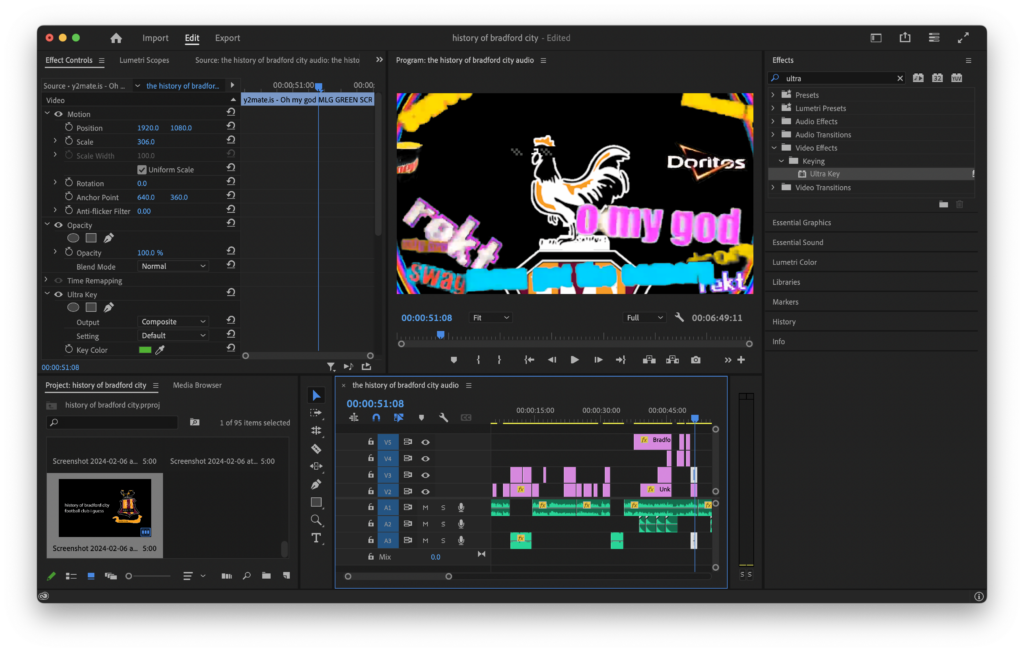Viewport: 1024px width, 652px height.
Task: Open Fit zoom level dropdown
Action: click(x=490, y=318)
